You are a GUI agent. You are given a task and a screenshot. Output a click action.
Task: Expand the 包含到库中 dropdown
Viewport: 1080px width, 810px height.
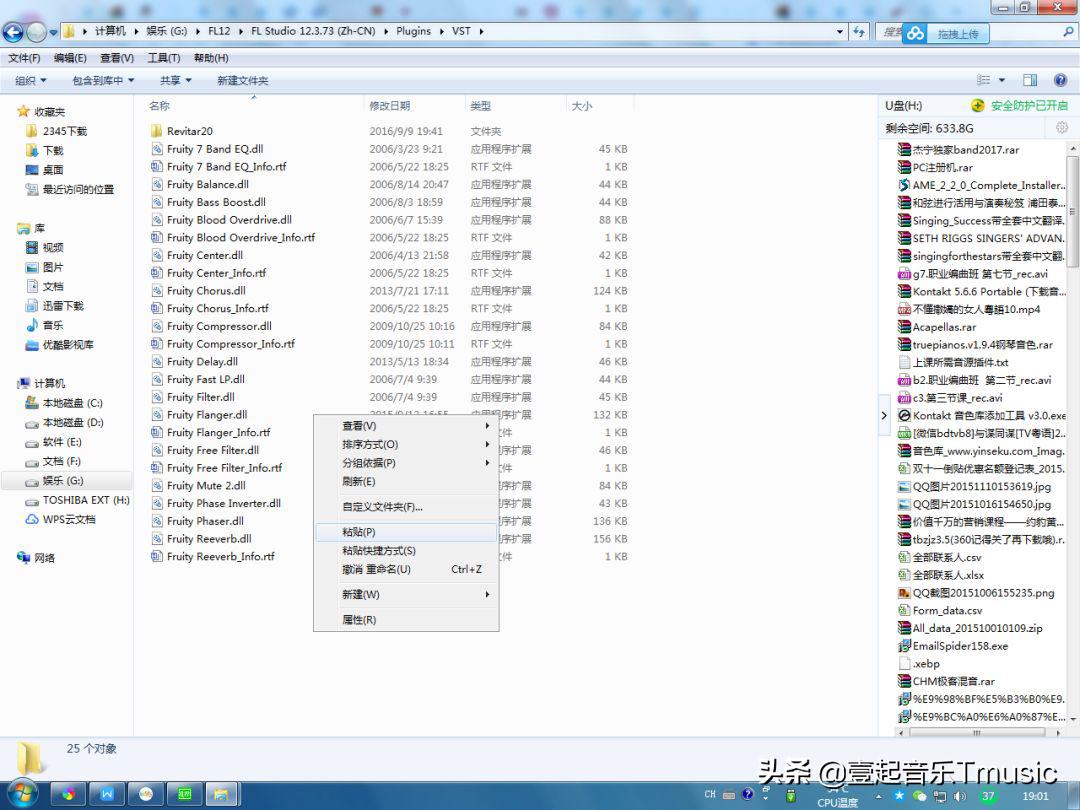102,80
